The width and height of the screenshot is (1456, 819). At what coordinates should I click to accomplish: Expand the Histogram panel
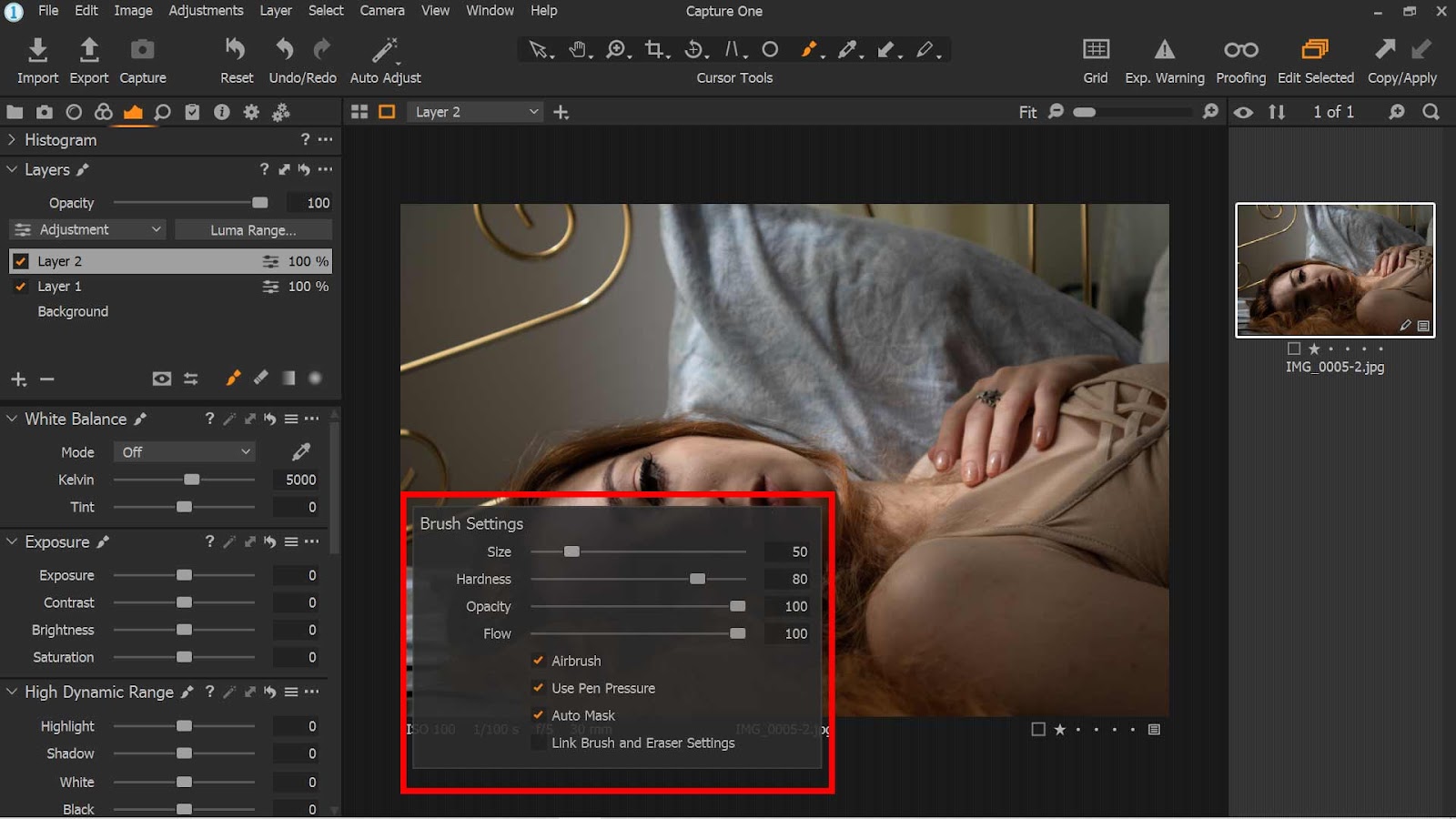pos(12,140)
